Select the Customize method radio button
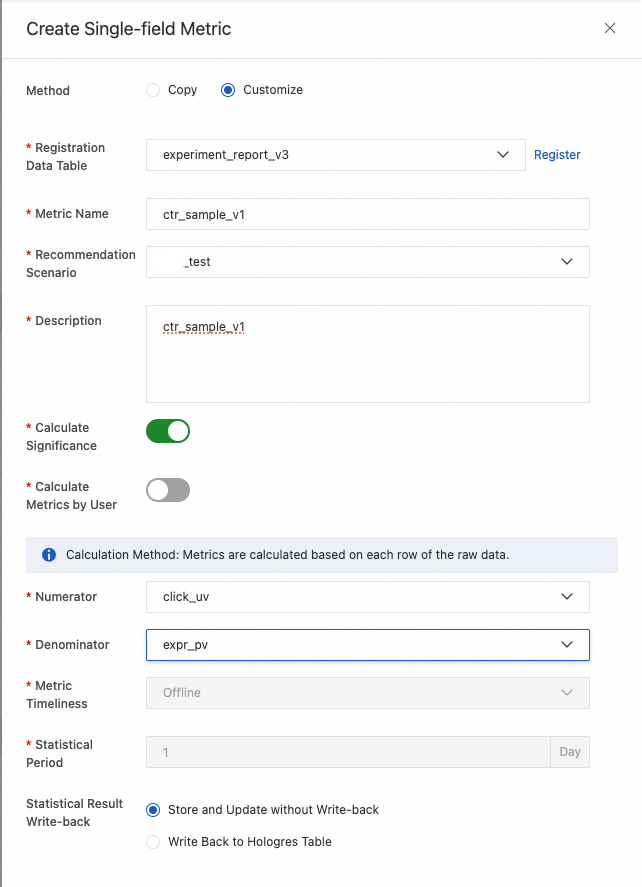 228,90
